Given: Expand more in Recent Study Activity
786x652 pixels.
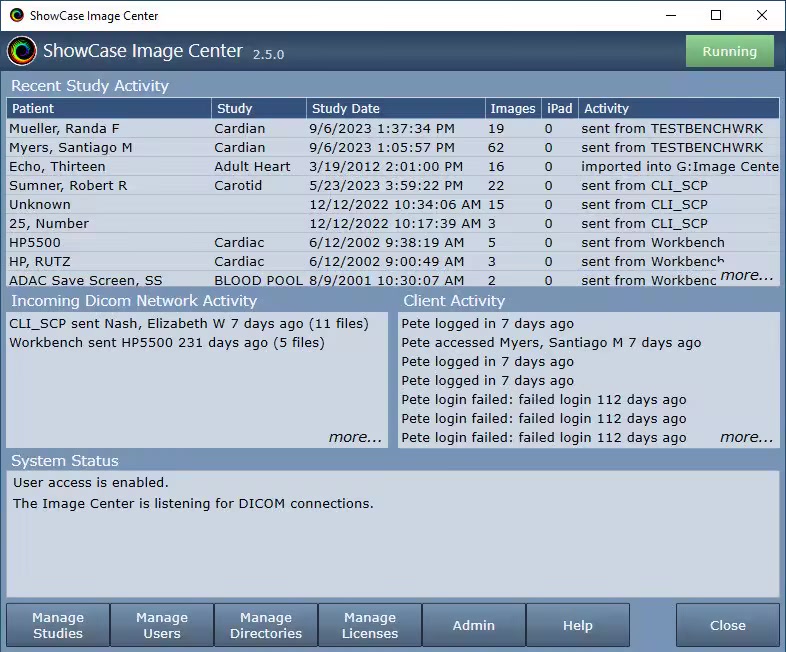Looking at the screenshot, I should point(746,275).
